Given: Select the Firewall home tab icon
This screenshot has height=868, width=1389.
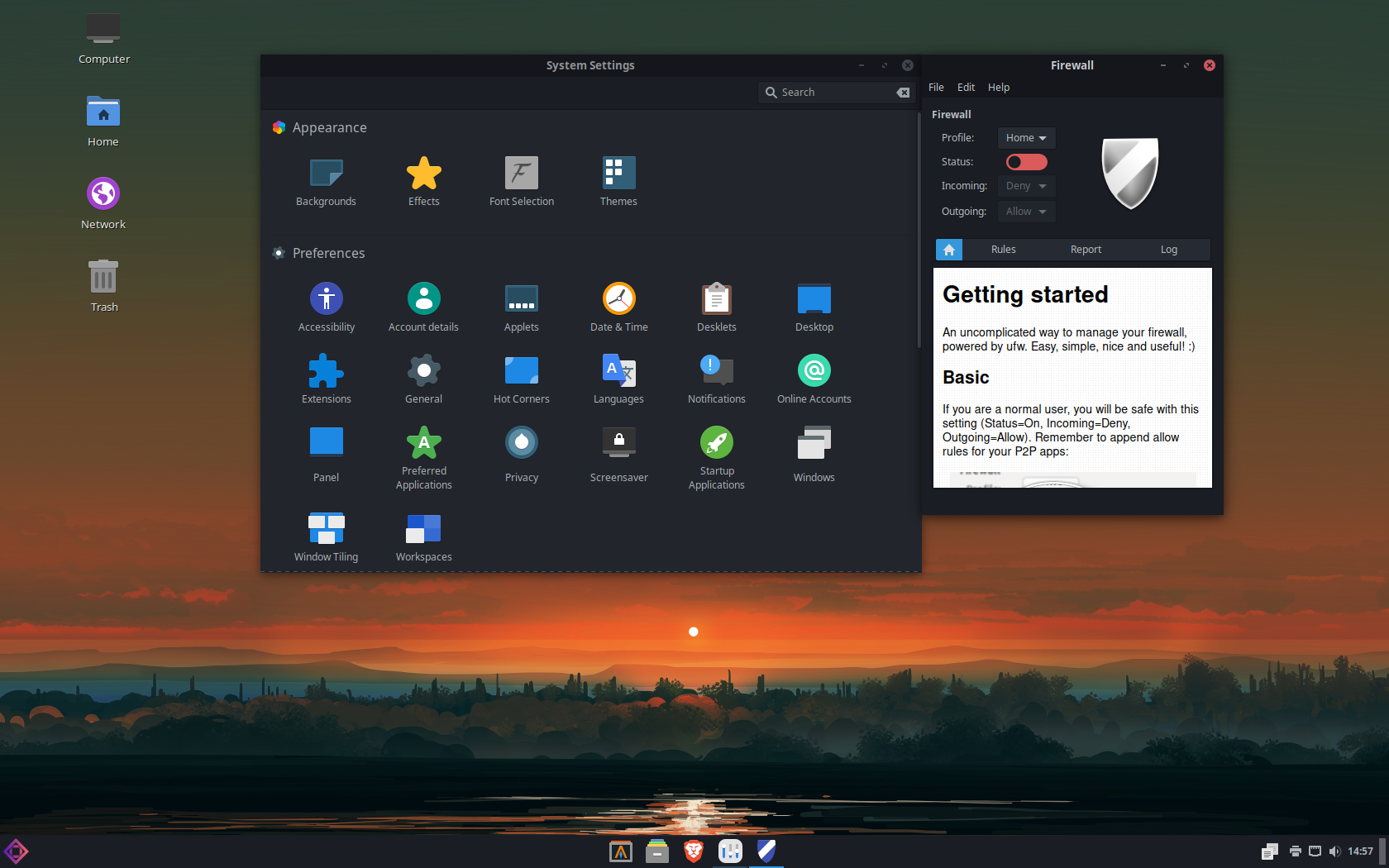Looking at the screenshot, I should 948,250.
